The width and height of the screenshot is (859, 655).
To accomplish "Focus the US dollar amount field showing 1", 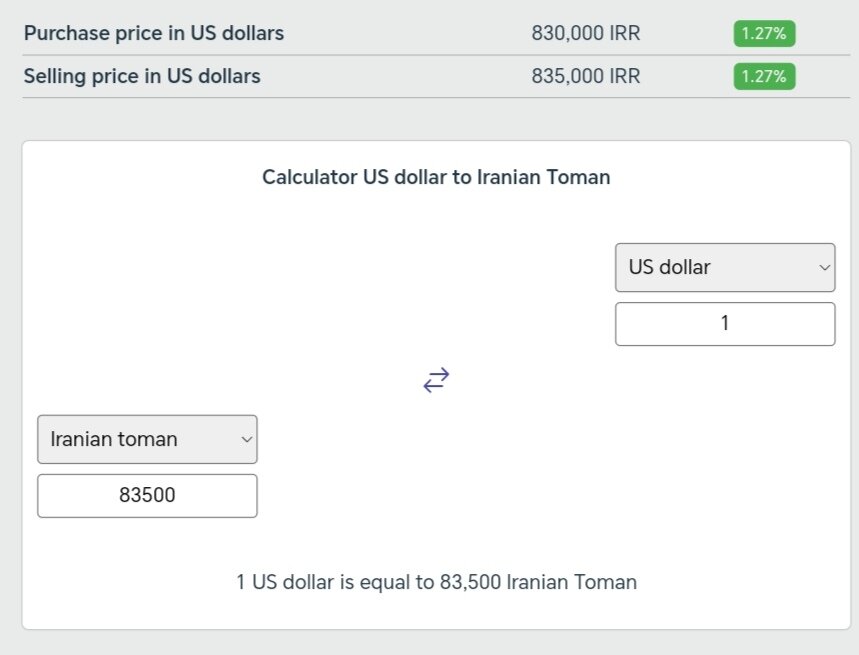I will point(724,324).
